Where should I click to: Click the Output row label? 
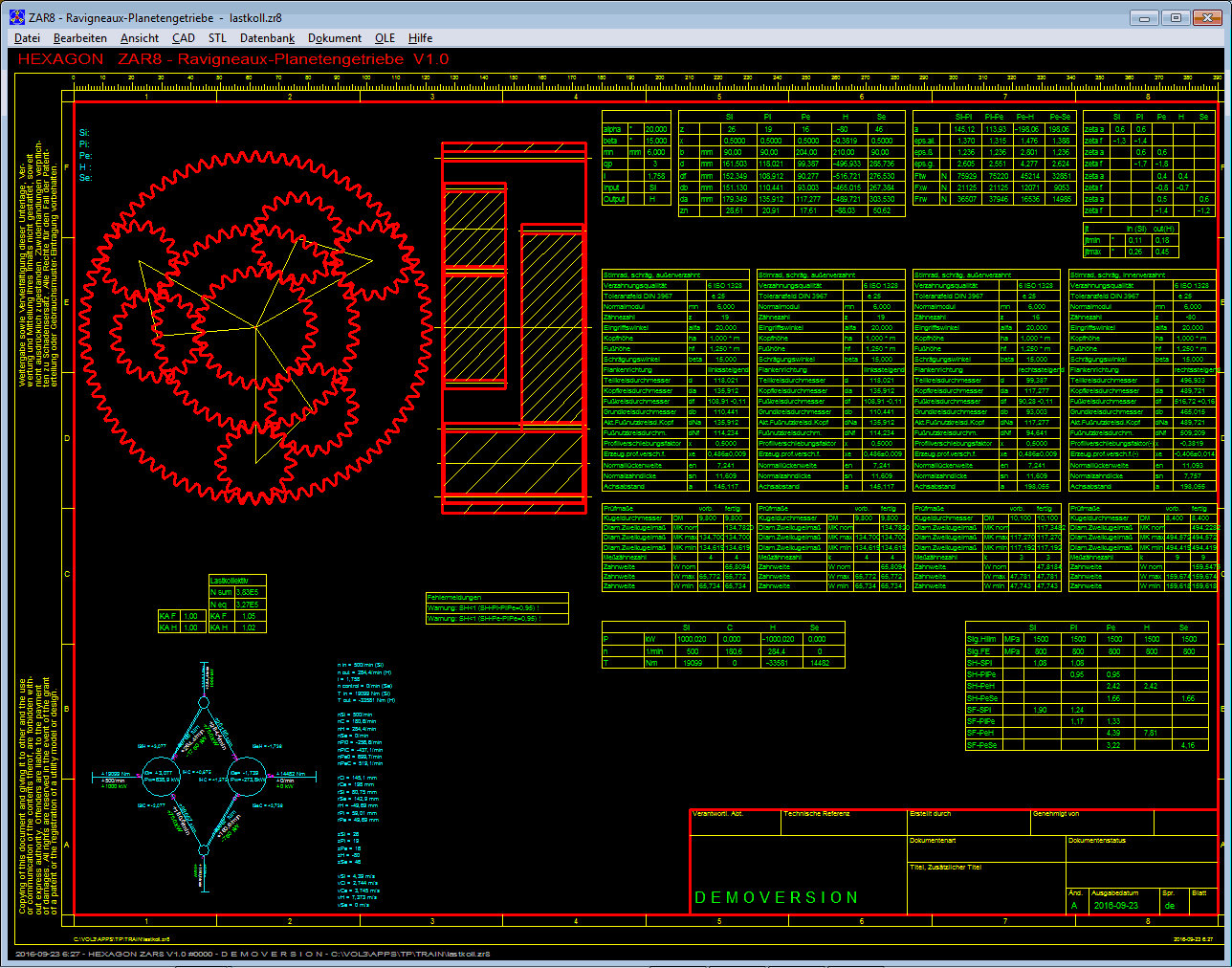tap(614, 199)
